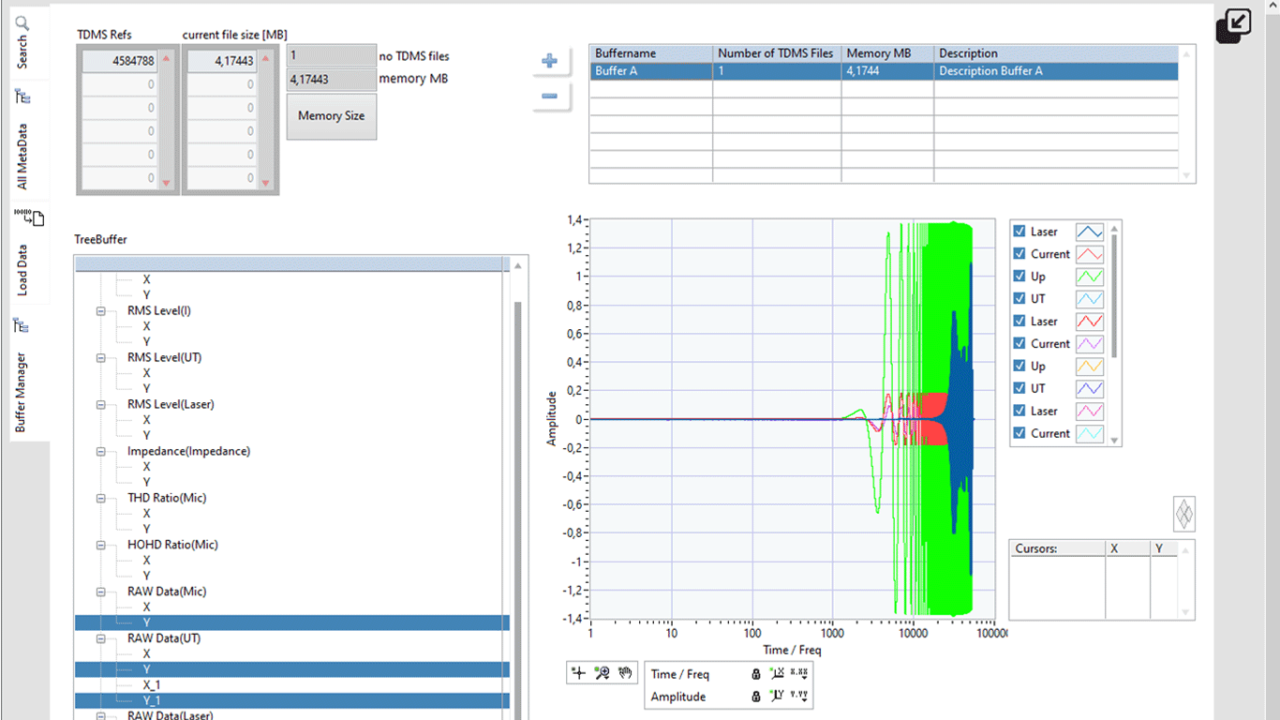Click the Memory Size button

click(331, 116)
